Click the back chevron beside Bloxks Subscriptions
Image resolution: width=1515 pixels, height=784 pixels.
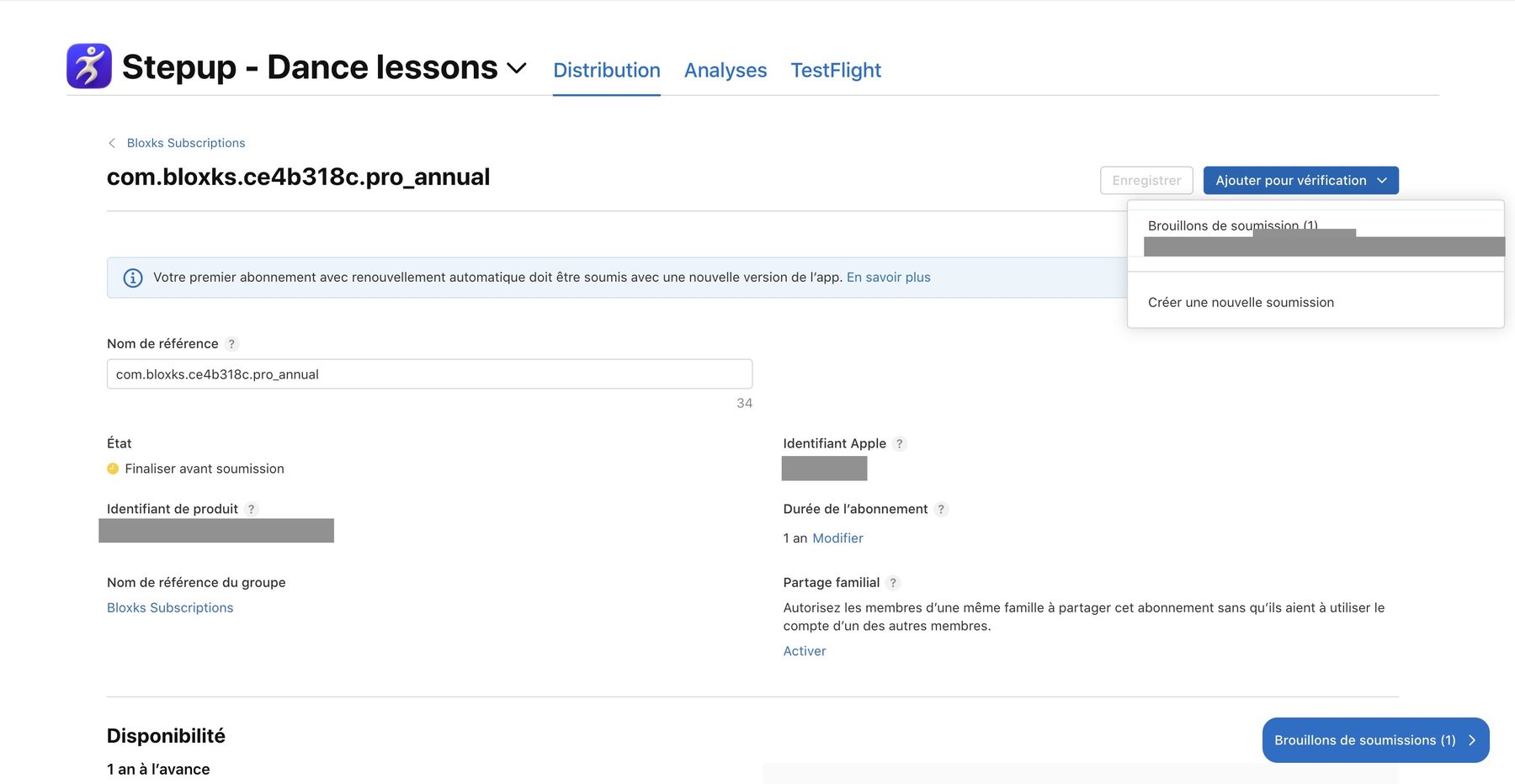(x=112, y=143)
